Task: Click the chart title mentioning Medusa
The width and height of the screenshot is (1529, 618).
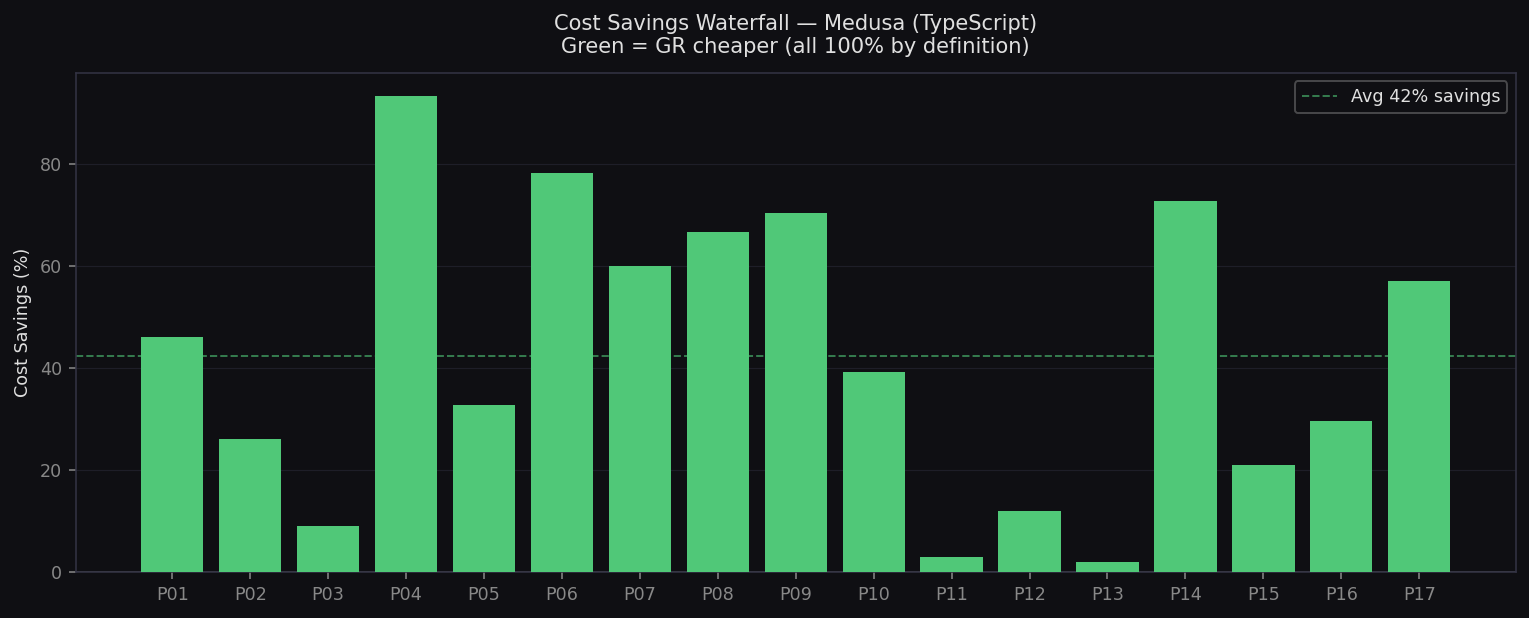Action: click(x=795, y=22)
